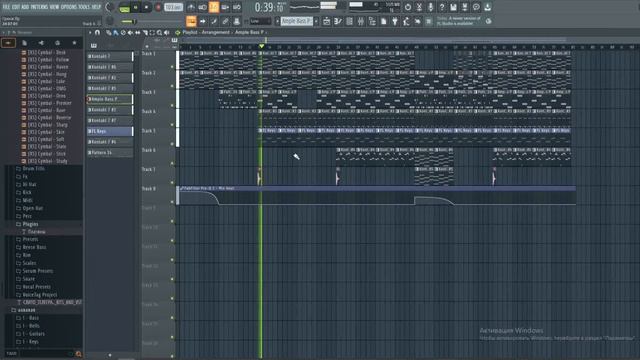Open the piano roll view icon
The image size is (640, 360).
coord(338,21)
